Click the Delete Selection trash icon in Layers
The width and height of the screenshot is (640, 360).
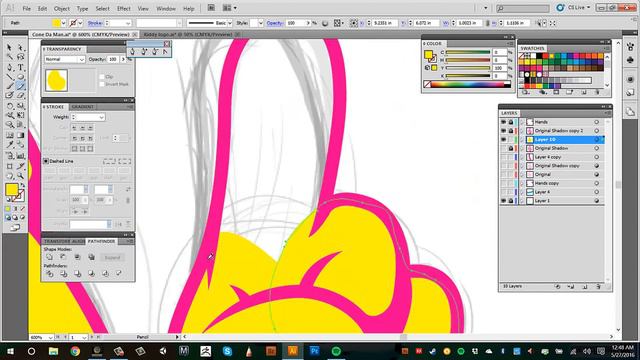pyautogui.click(x=598, y=287)
